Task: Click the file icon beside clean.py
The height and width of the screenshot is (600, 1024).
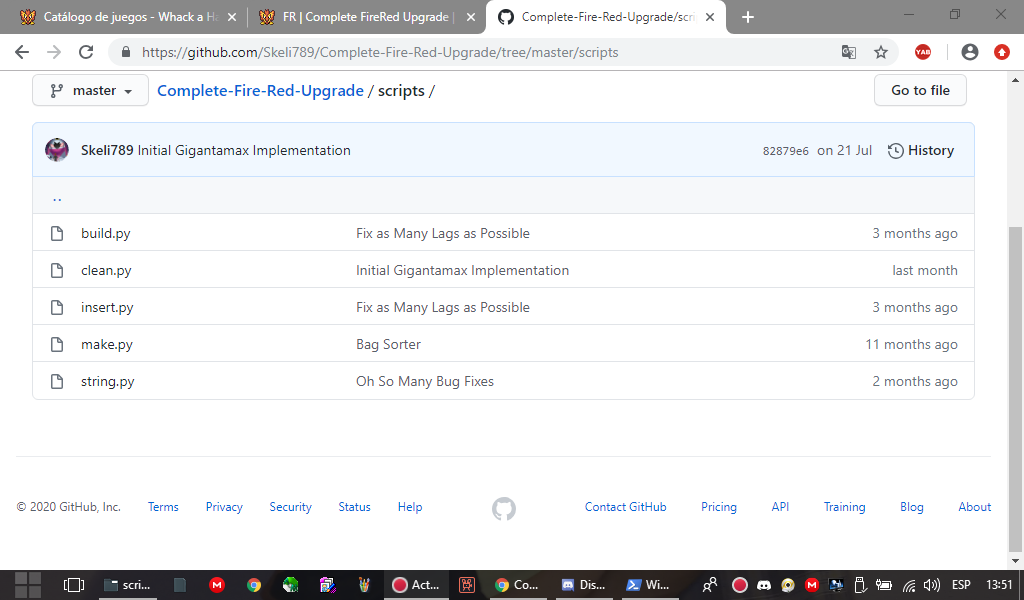Action: coord(56,270)
